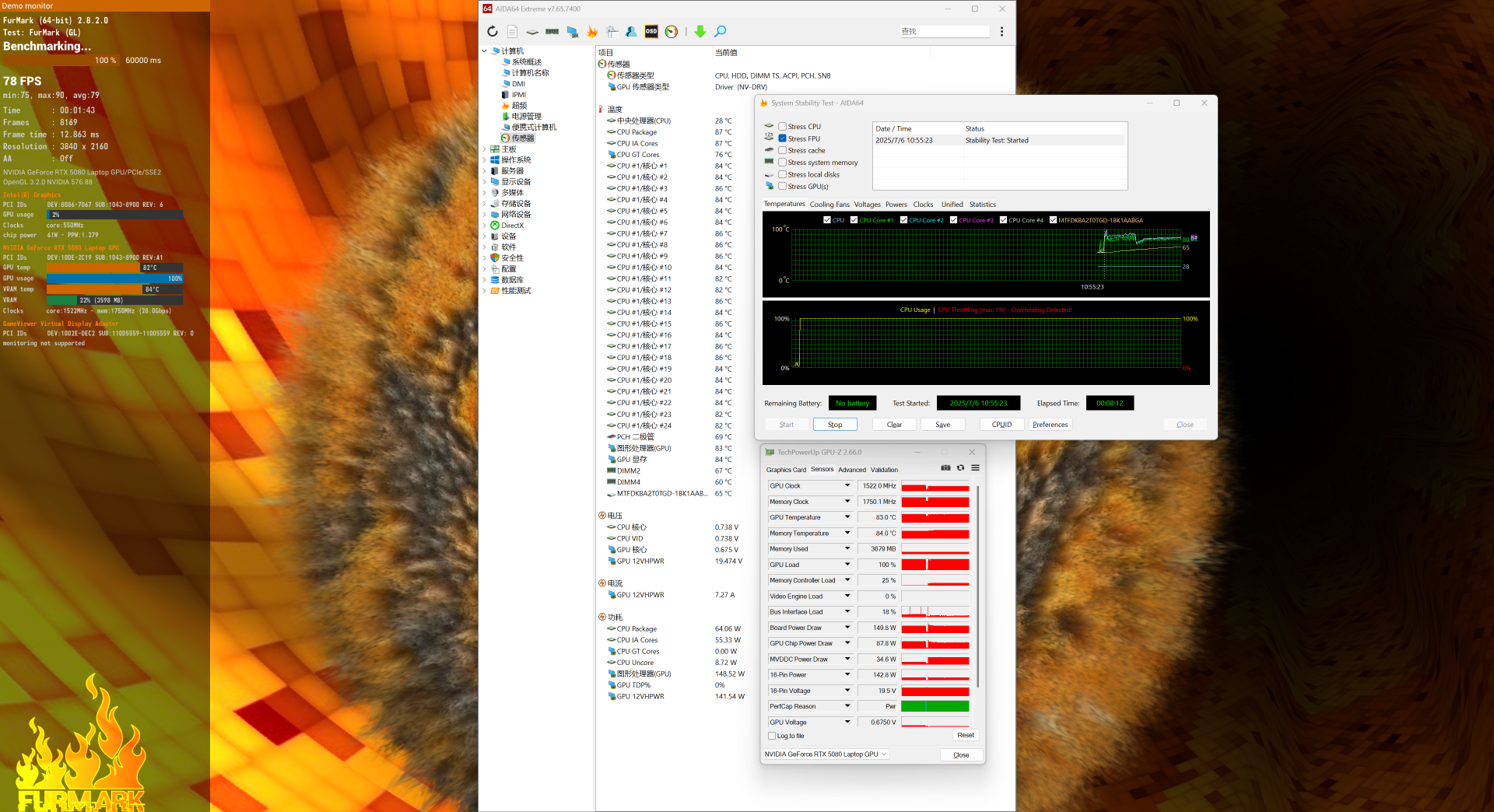Click the AIDA64 refresh toolbar icon

(x=492, y=32)
